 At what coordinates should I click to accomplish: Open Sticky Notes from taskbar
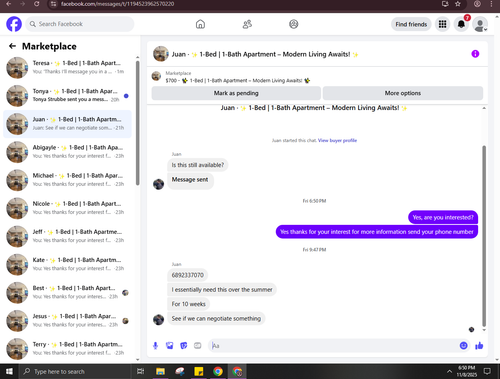pyautogui.click(x=199, y=371)
